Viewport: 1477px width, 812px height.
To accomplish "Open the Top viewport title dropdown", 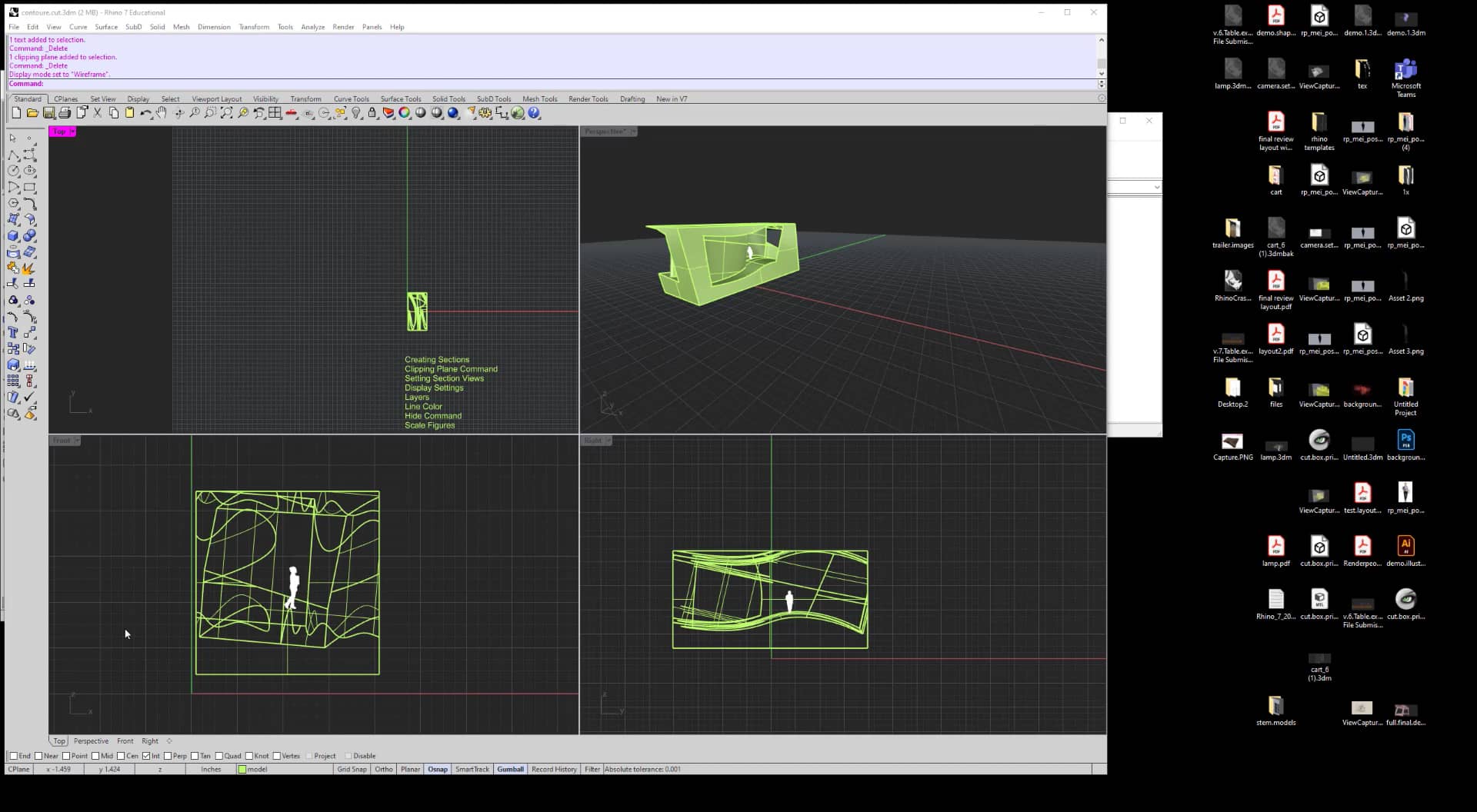I will tap(72, 131).
